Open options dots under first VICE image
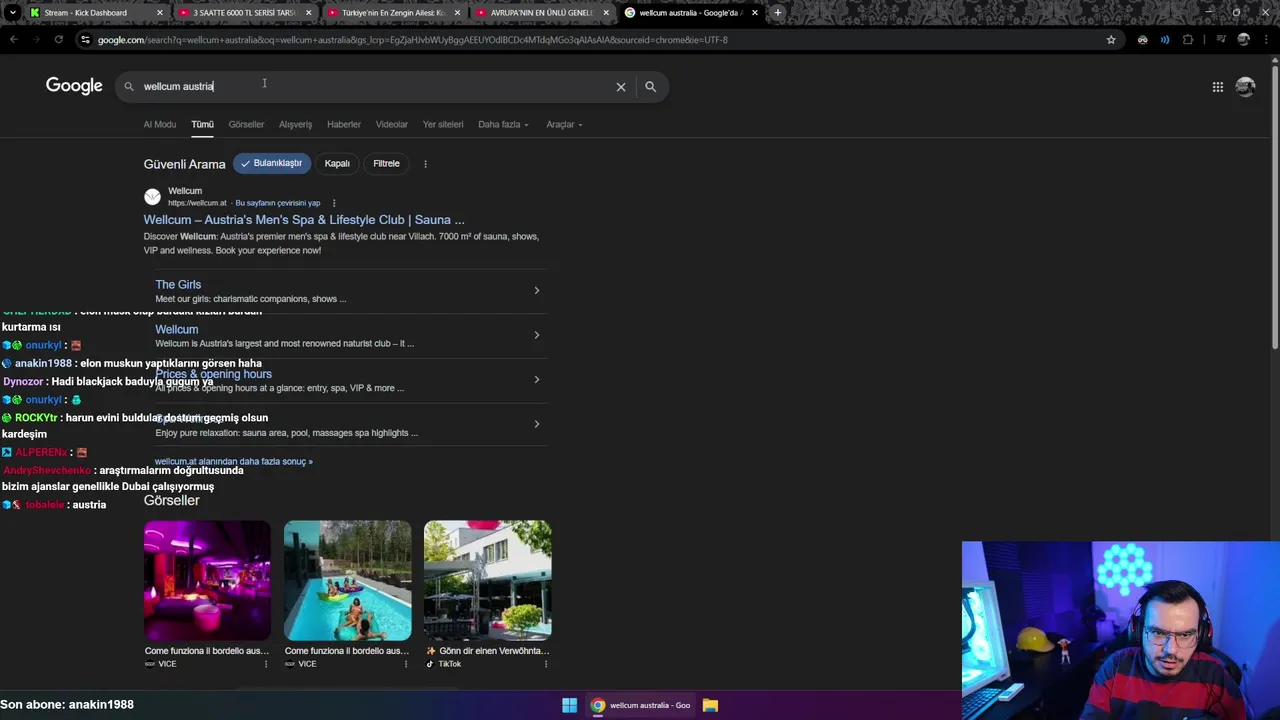The width and height of the screenshot is (1280, 720). coord(266,664)
